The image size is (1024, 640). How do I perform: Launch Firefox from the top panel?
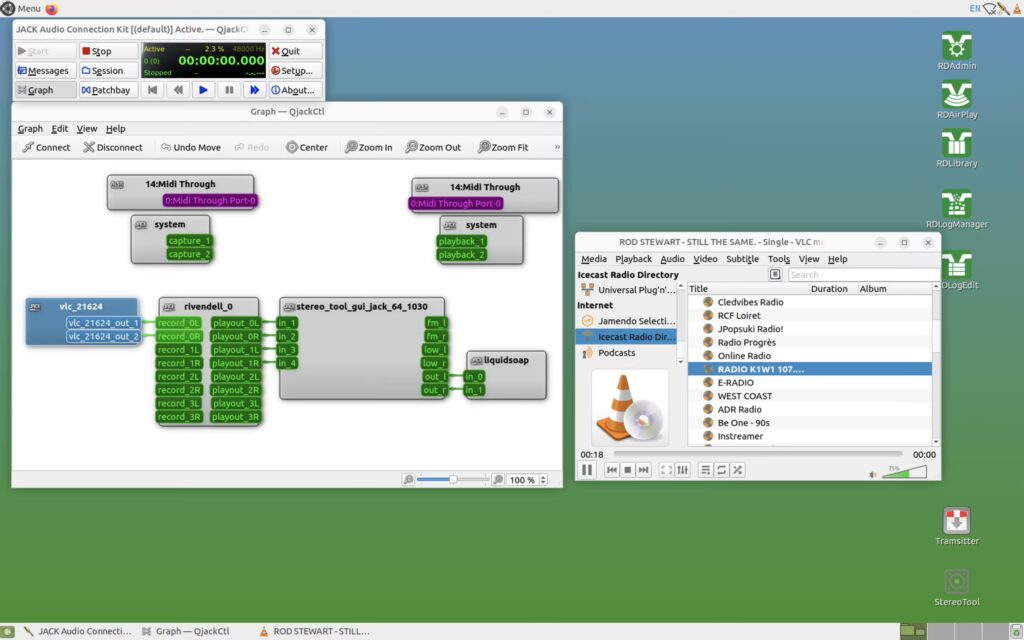click(x=52, y=8)
